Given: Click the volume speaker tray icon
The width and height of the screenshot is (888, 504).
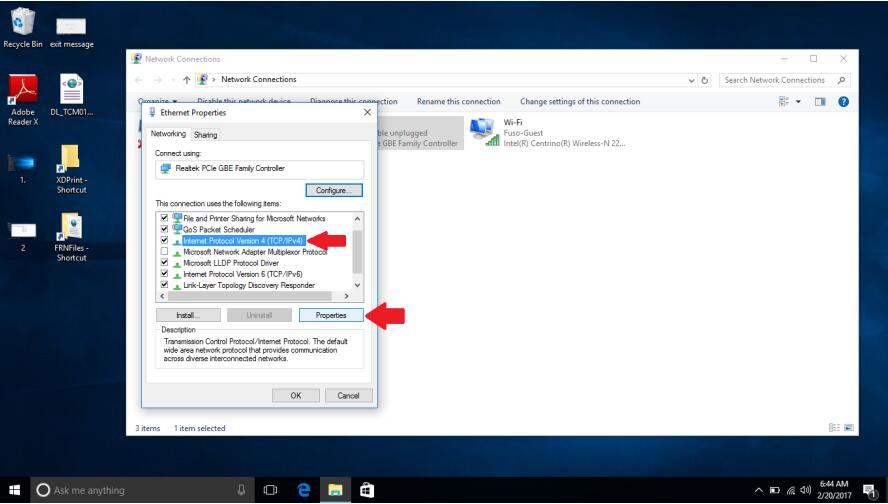Looking at the screenshot, I should (805, 490).
